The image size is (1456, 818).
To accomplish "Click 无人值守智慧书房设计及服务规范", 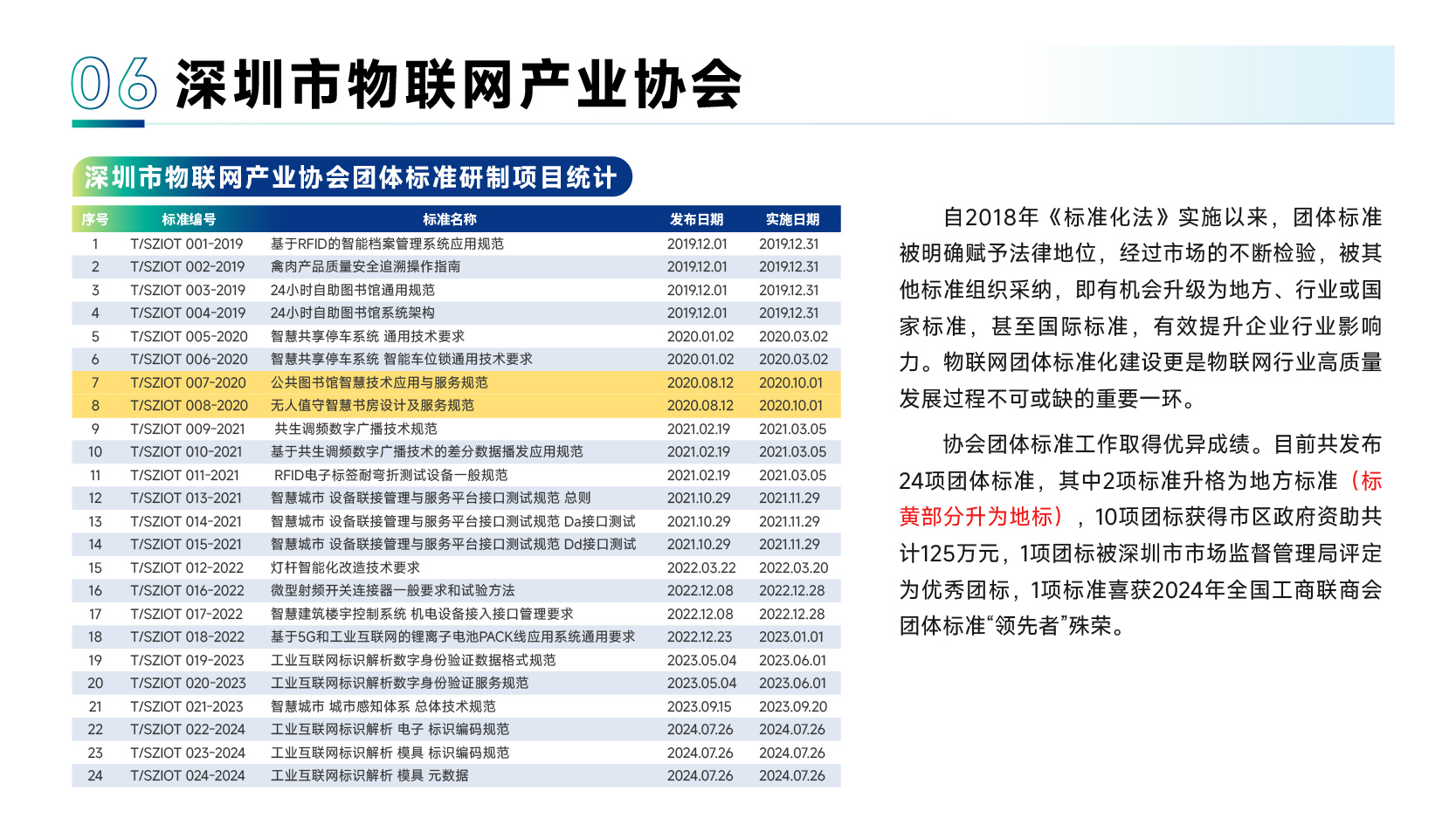I will [x=372, y=405].
